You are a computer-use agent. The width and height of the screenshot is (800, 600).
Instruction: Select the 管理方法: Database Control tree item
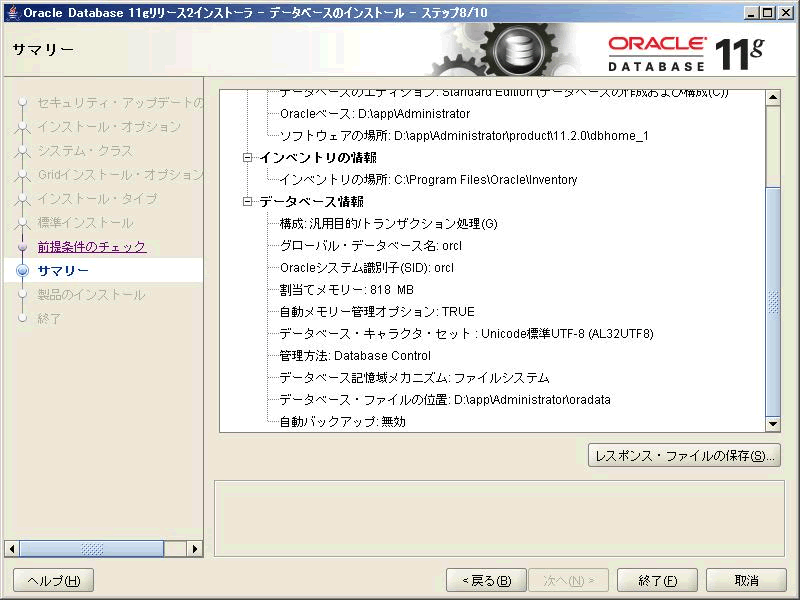pos(355,356)
